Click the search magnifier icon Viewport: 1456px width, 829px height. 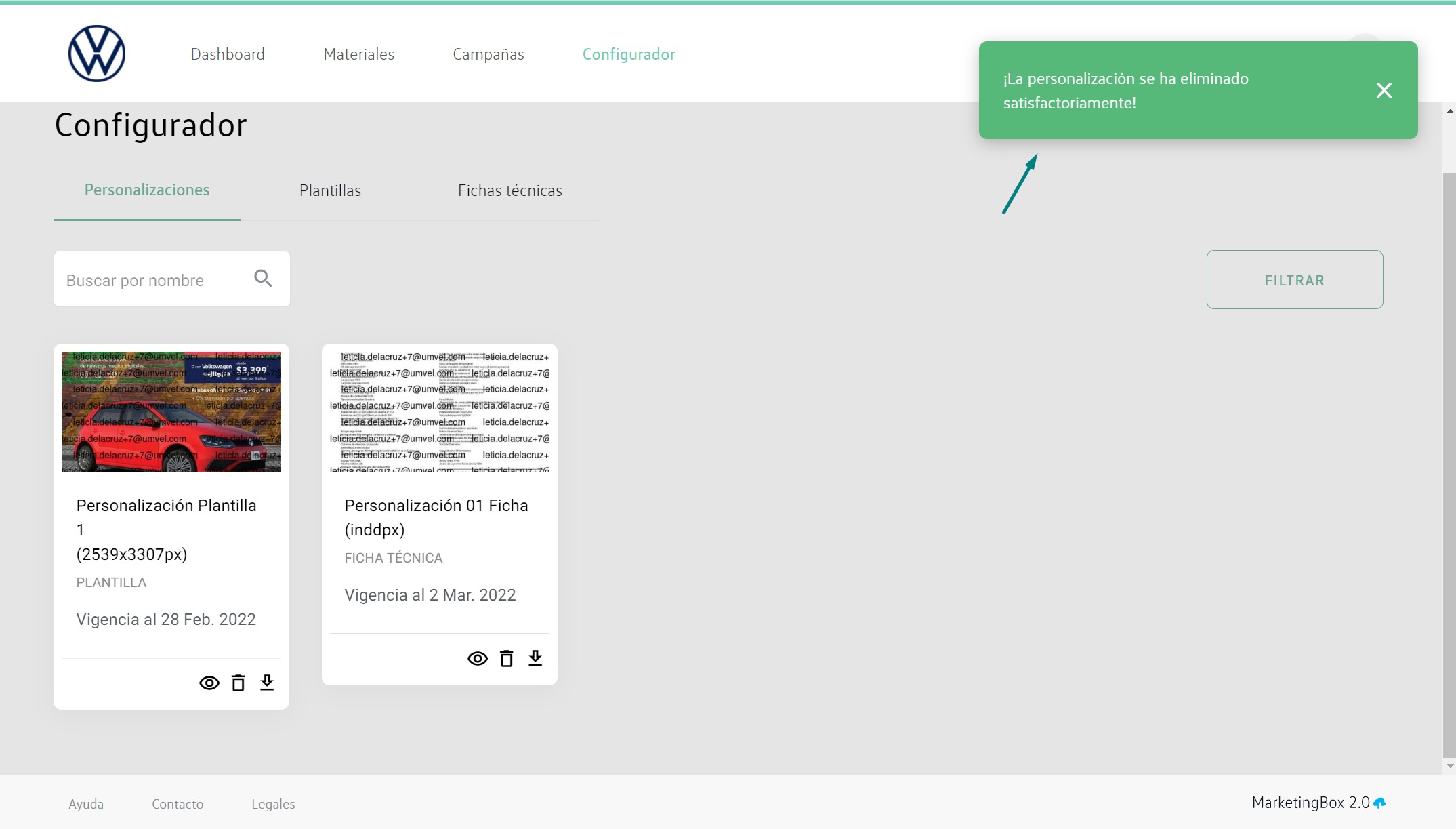coord(263,279)
